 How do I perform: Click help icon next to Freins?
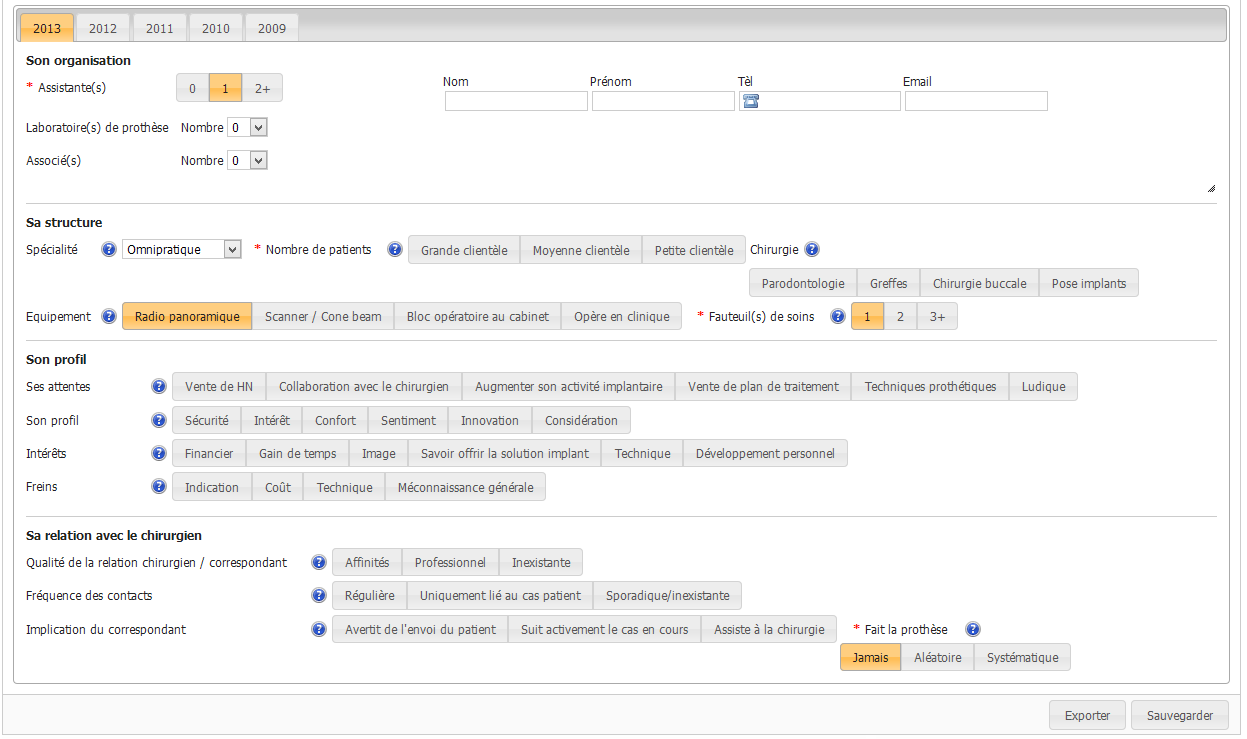[158, 487]
